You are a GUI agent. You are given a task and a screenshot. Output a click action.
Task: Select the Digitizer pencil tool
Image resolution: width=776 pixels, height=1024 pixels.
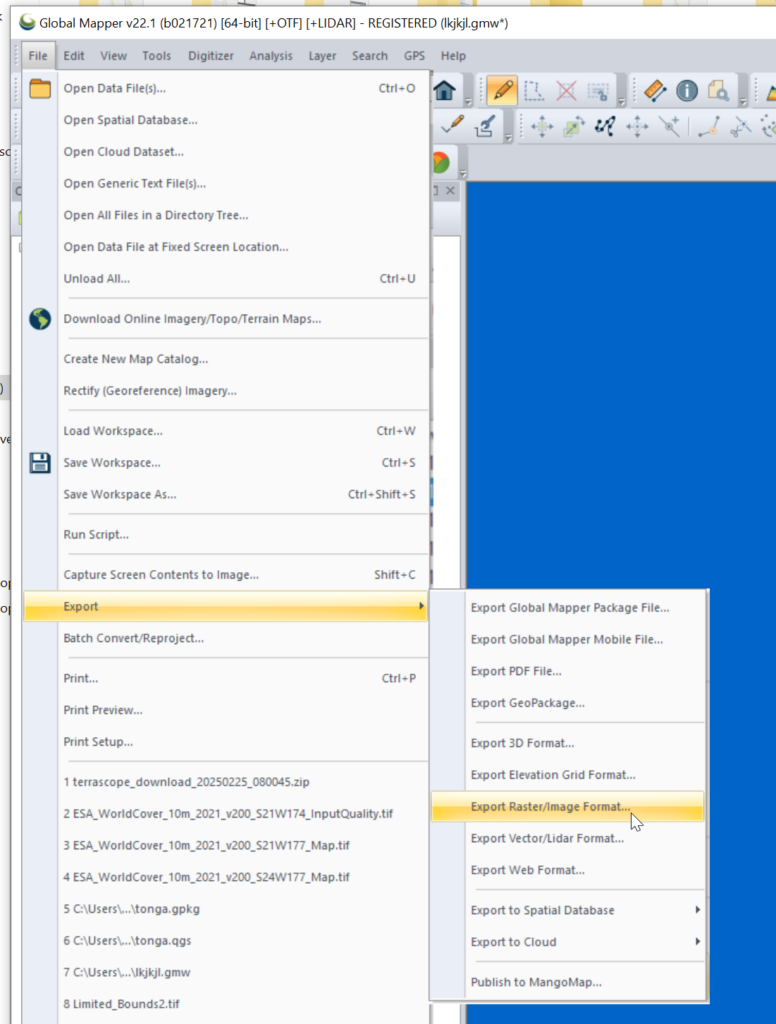coord(502,90)
